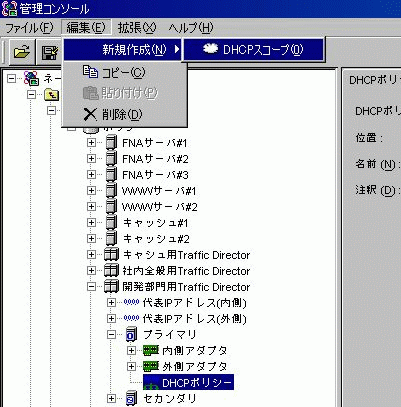The width and height of the screenshot is (401, 407).
Task: Expand FNAサーバ#1 node
Action: 91,143
